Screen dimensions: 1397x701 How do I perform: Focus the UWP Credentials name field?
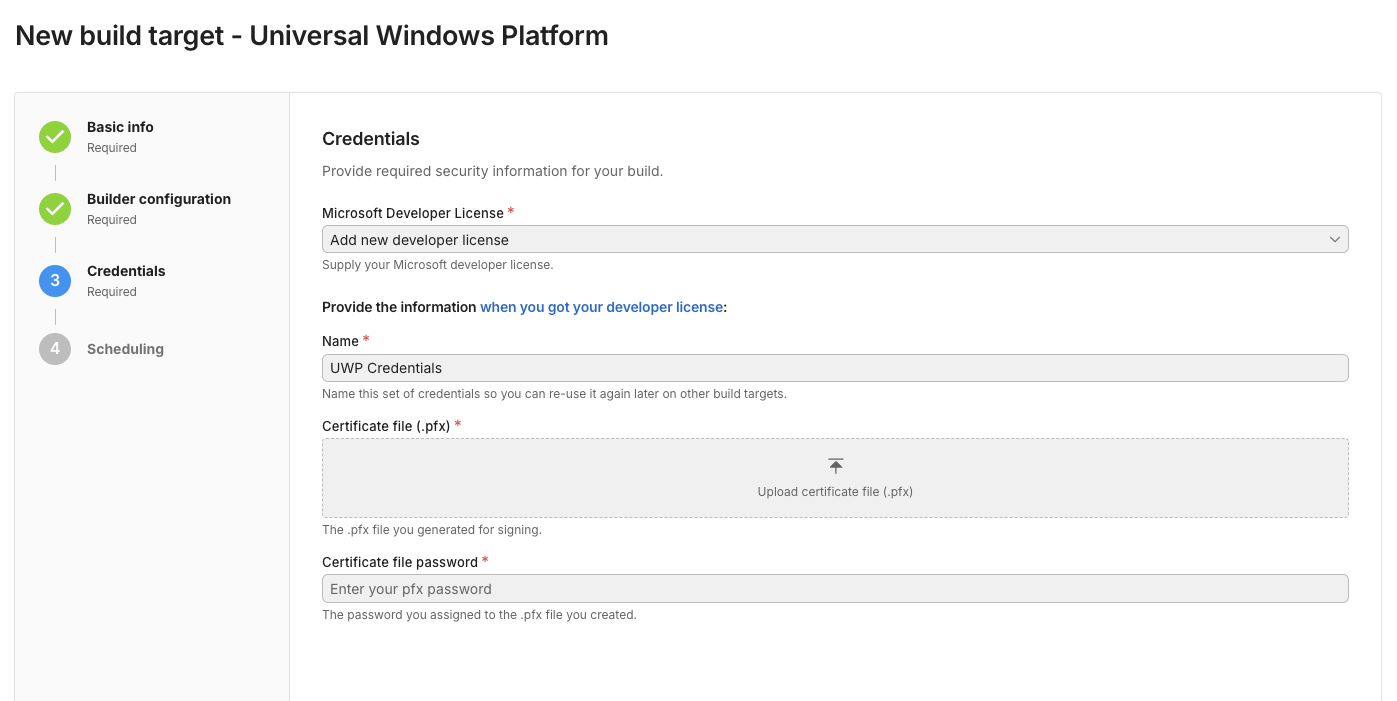[835, 367]
